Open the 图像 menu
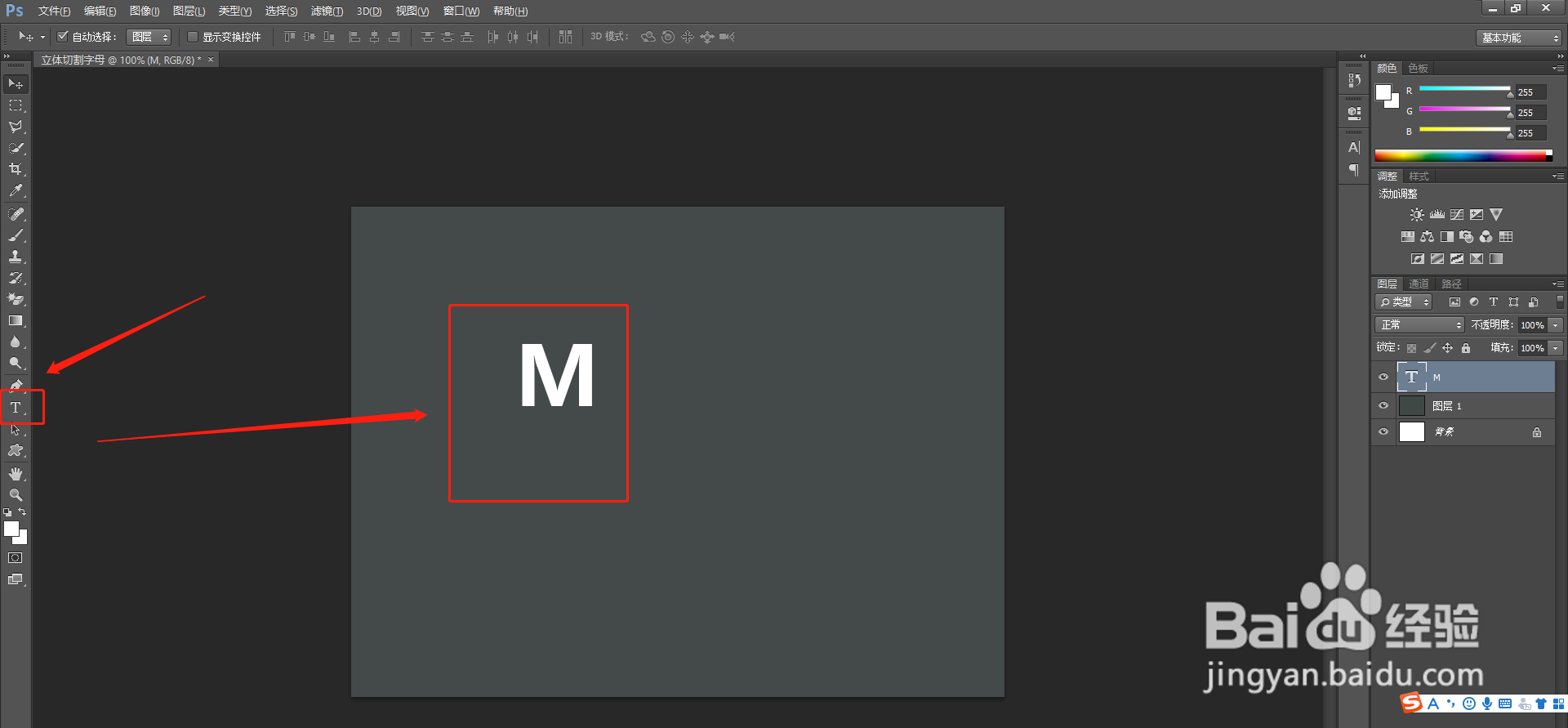The width and height of the screenshot is (1568, 728). 145,11
